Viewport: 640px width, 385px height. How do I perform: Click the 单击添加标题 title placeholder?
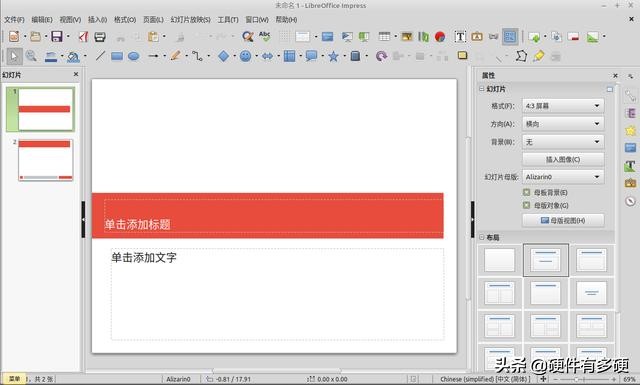tap(273, 216)
